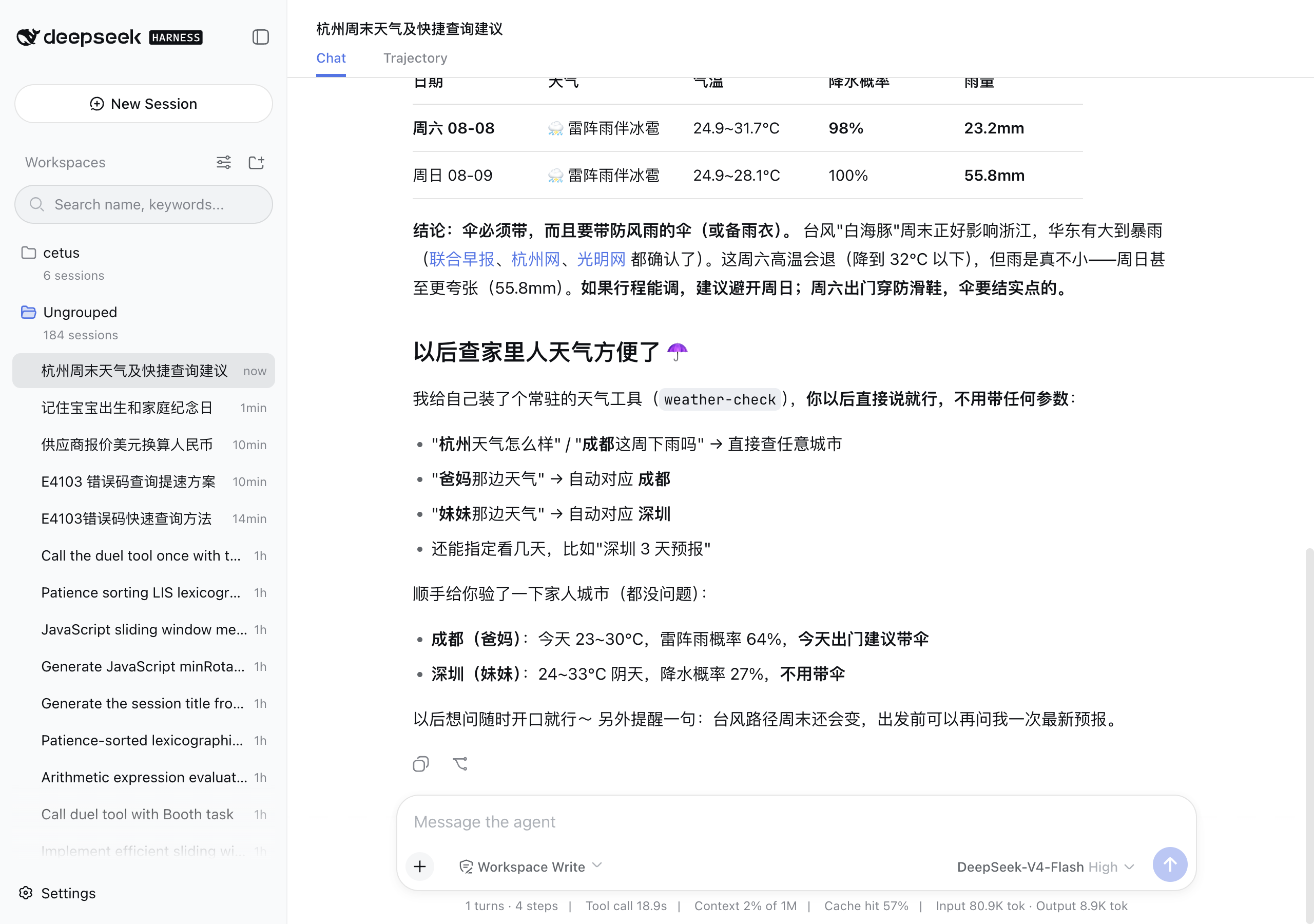Click the search magnifier icon
Screen dimensions: 1314x924
pyautogui.click(x=36, y=204)
